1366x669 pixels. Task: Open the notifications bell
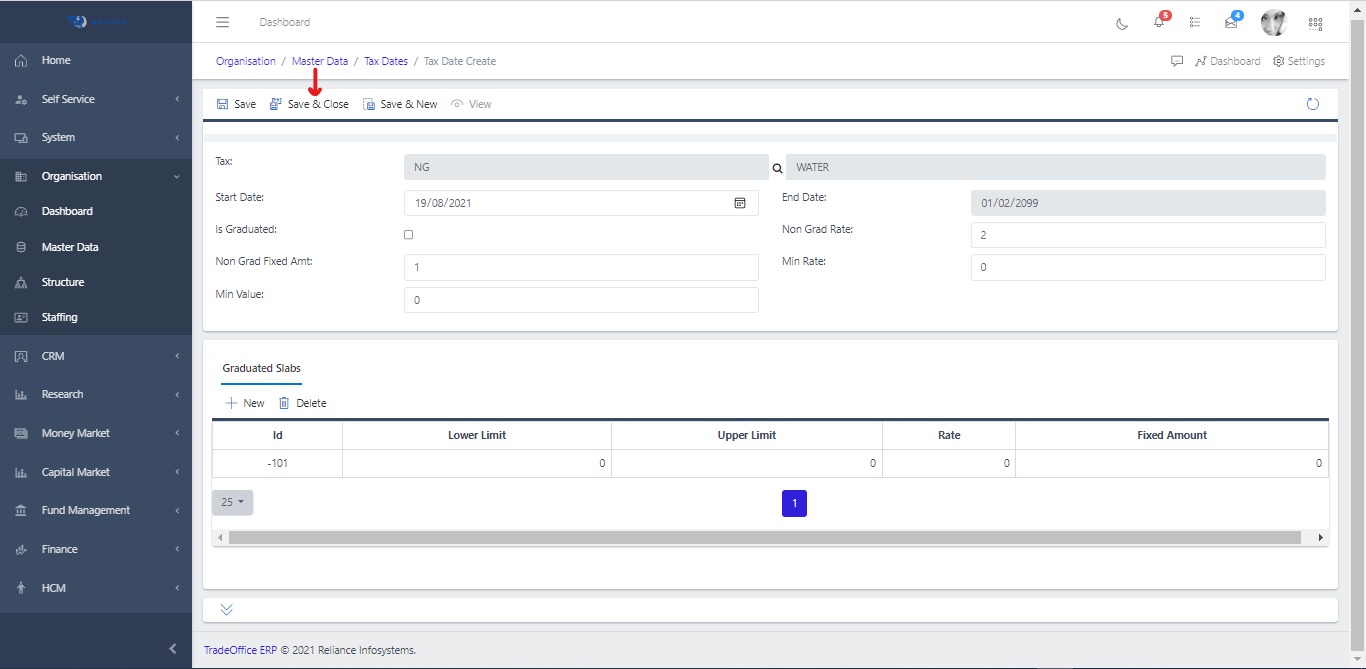pyautogui.click(x=1159, y=22)
